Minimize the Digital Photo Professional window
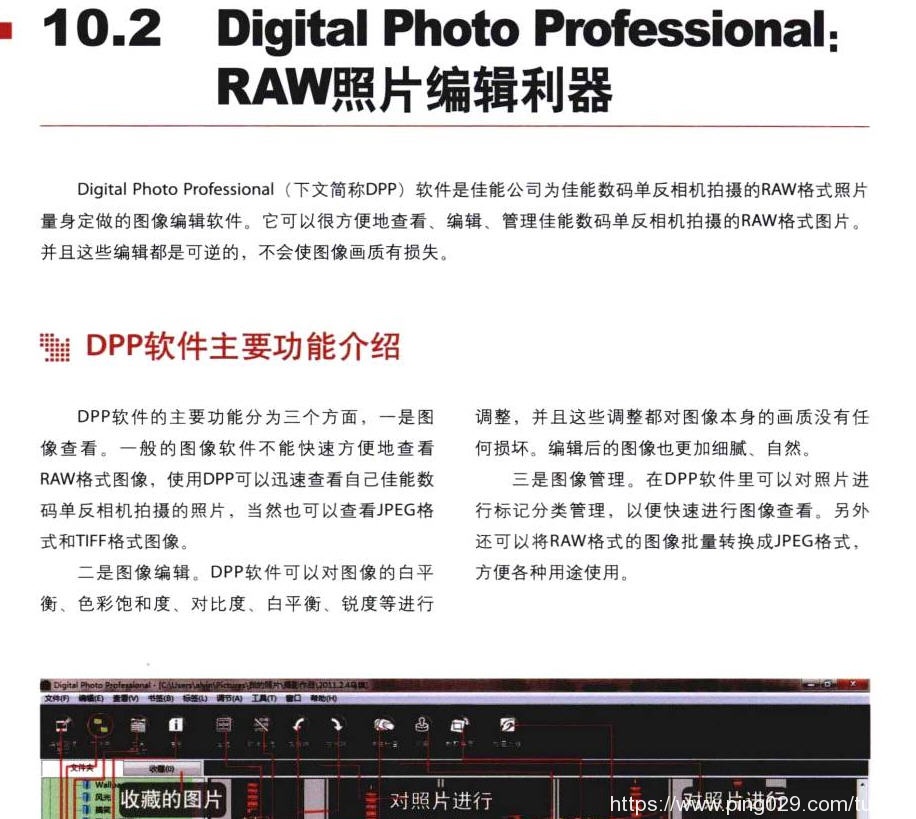The height and width of the screenshot is (819, 916). click(809, 683)
